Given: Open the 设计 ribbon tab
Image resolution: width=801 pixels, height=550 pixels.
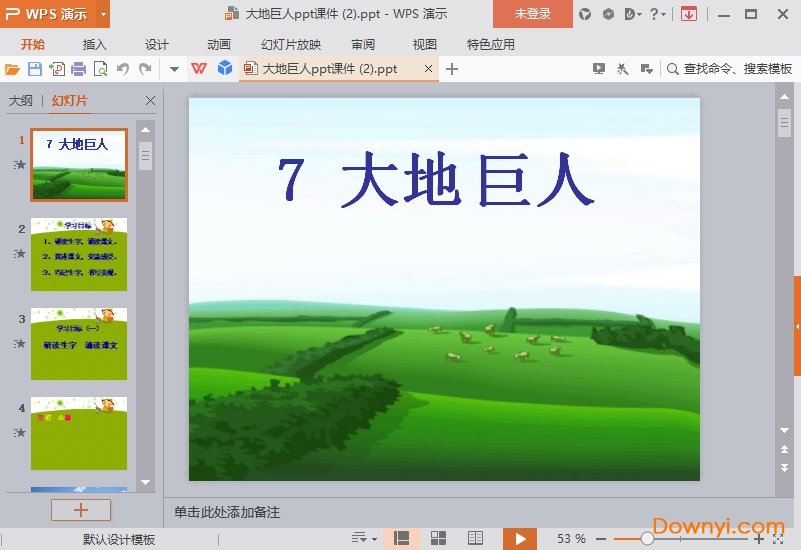Looking at the screenshot, I should coord(156,44).
